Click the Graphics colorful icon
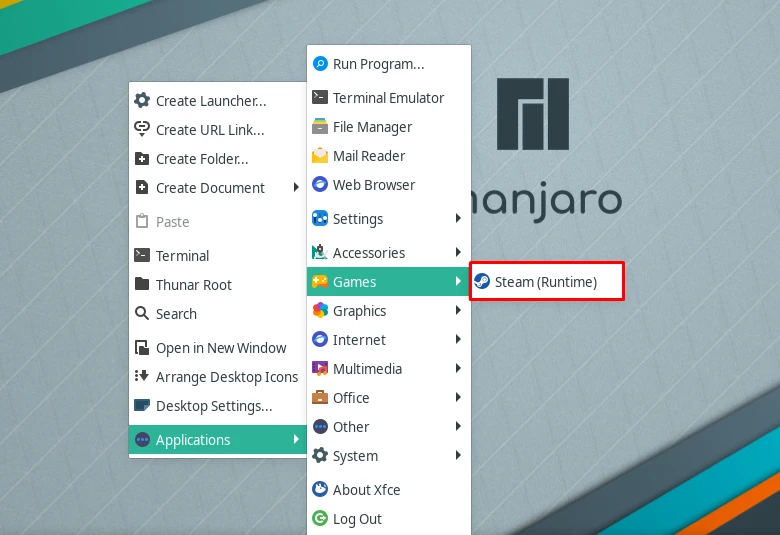780x535 pixels. 320,311
